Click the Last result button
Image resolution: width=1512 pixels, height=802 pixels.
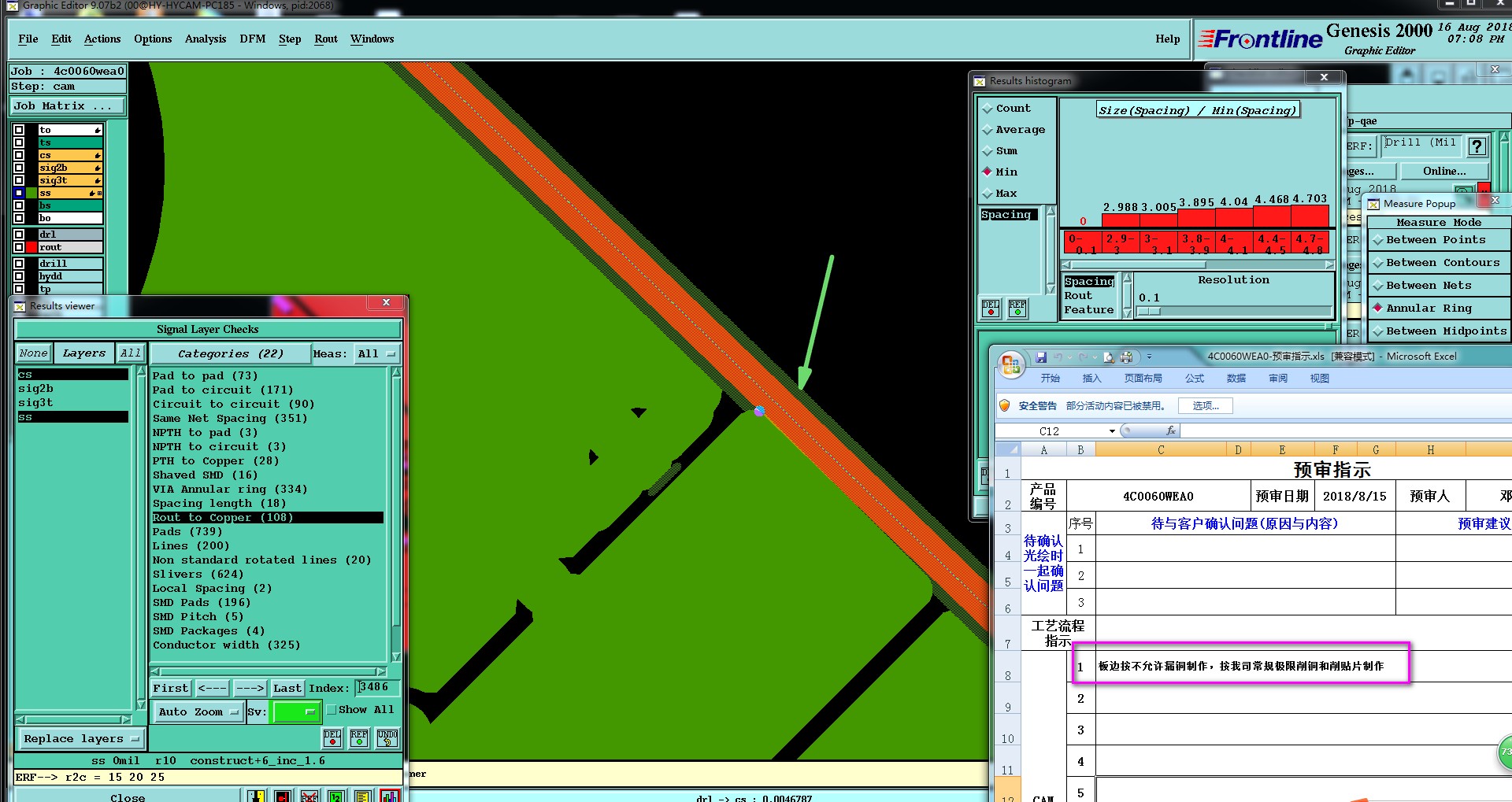coord(287,689)
